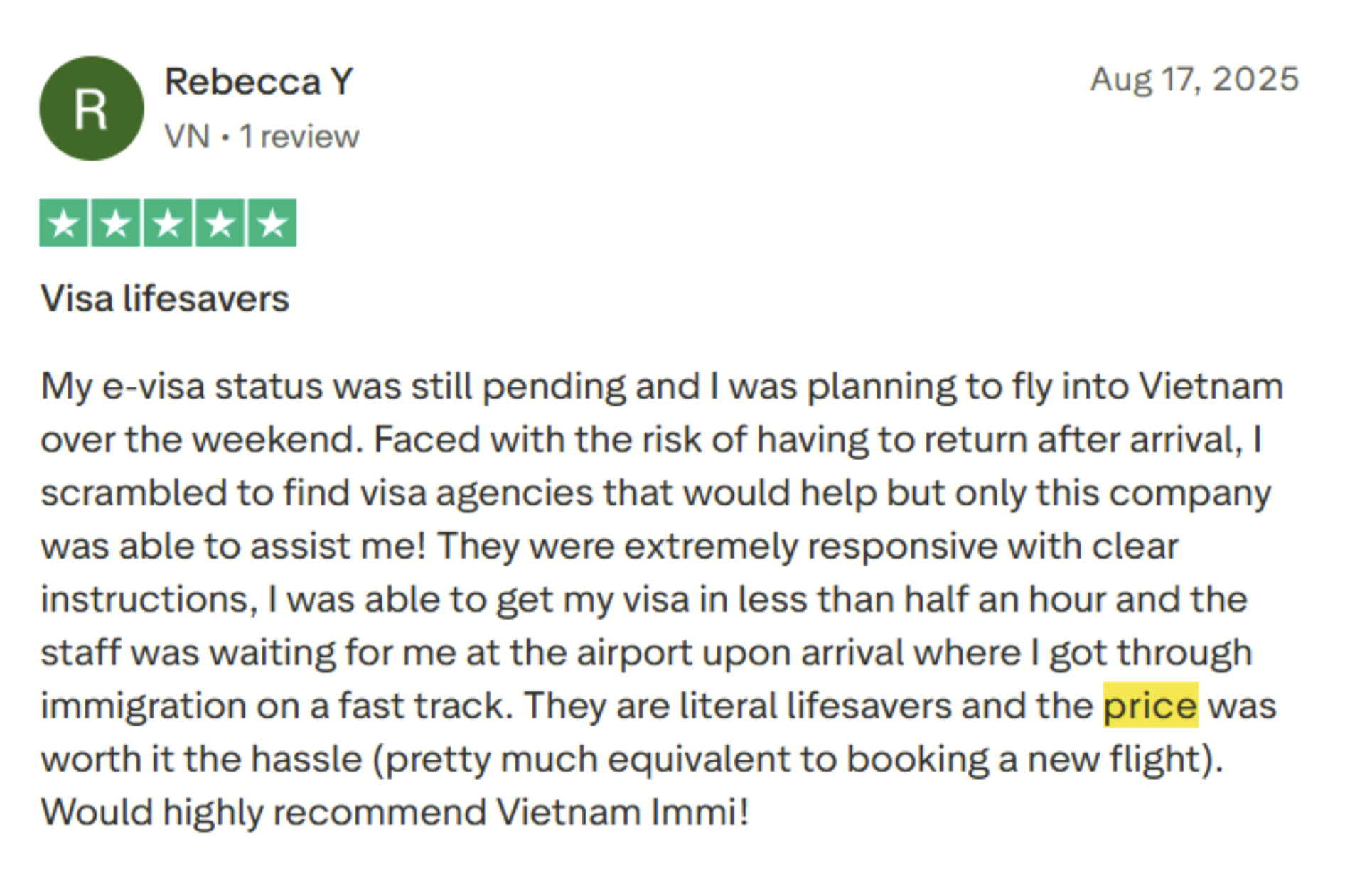
Task: Click the "1 review" count text
Action: point(299,136)
